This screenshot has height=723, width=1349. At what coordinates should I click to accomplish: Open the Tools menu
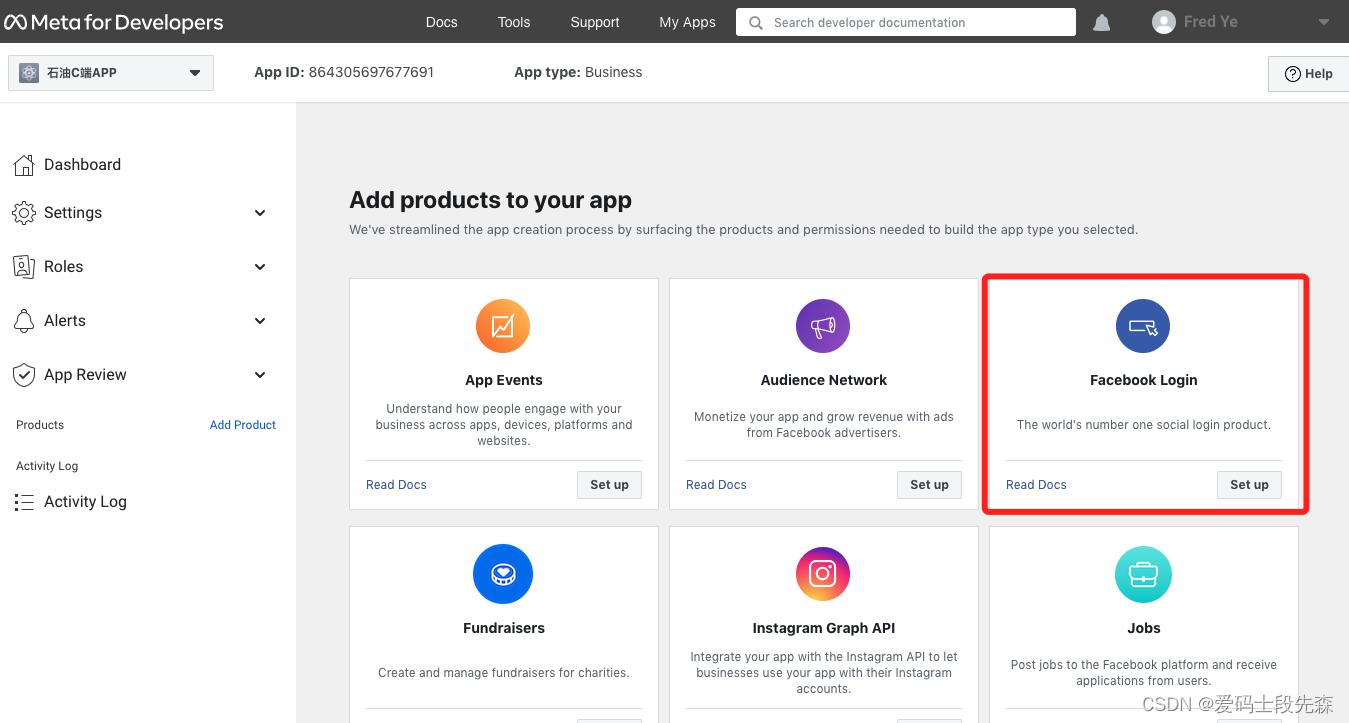(x=514, y=22)
